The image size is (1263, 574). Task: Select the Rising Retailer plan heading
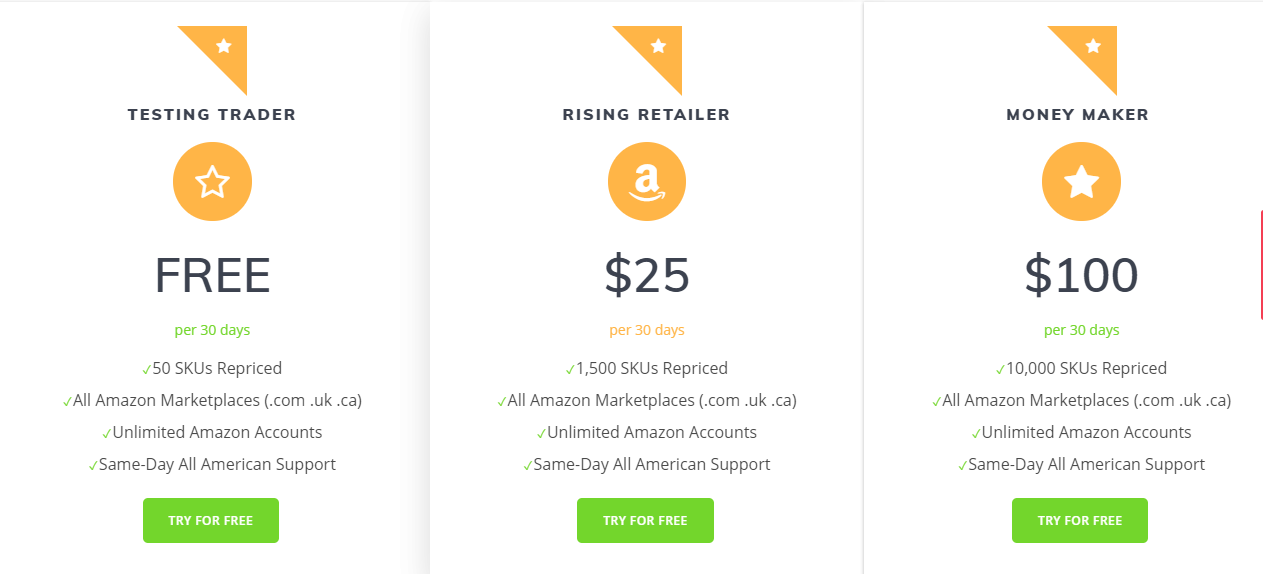click(647, 115)
